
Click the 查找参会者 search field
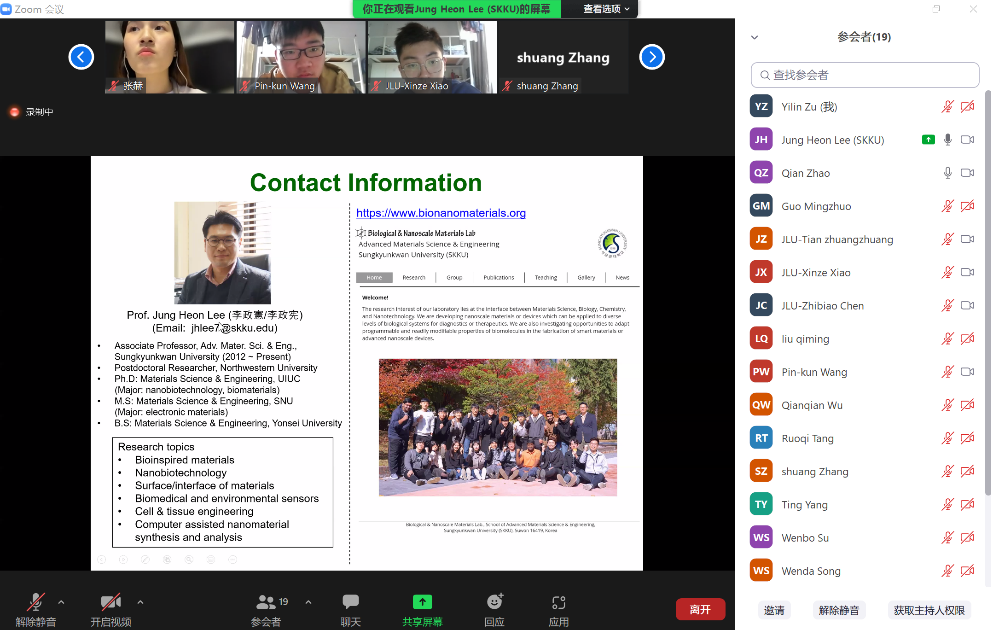tap(865, 75)
